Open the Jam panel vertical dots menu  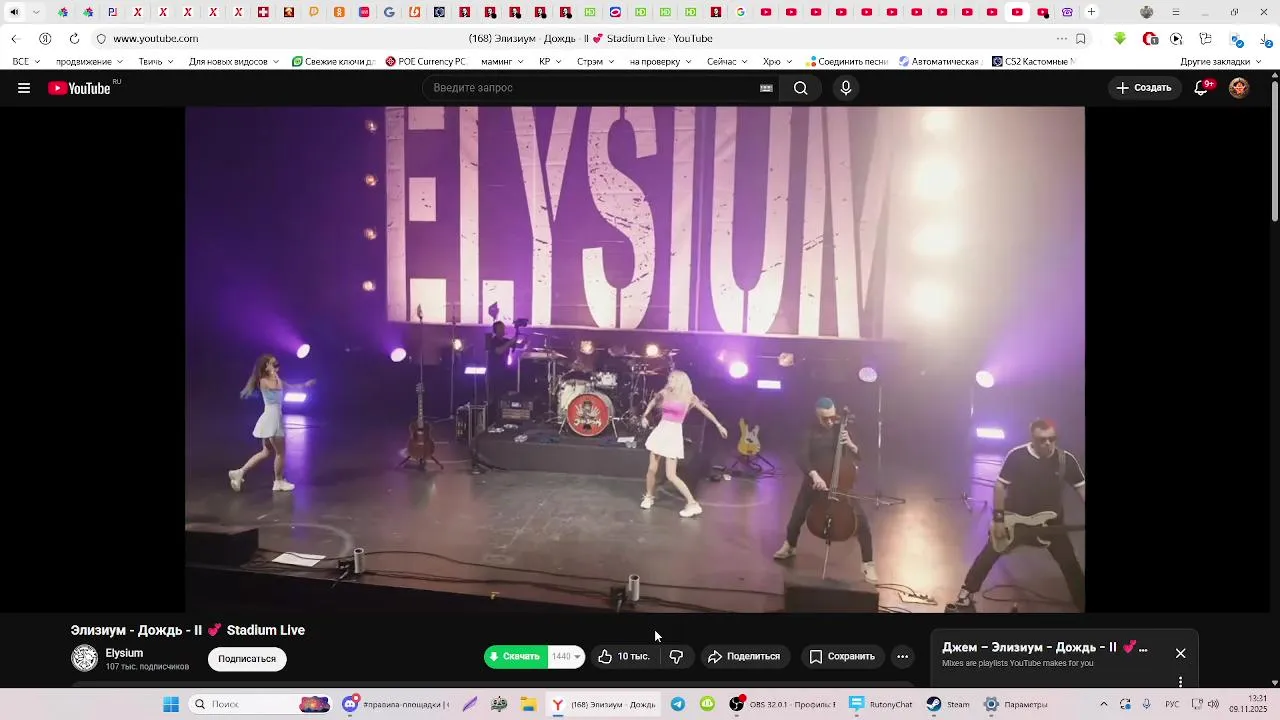coord(1181,681)
